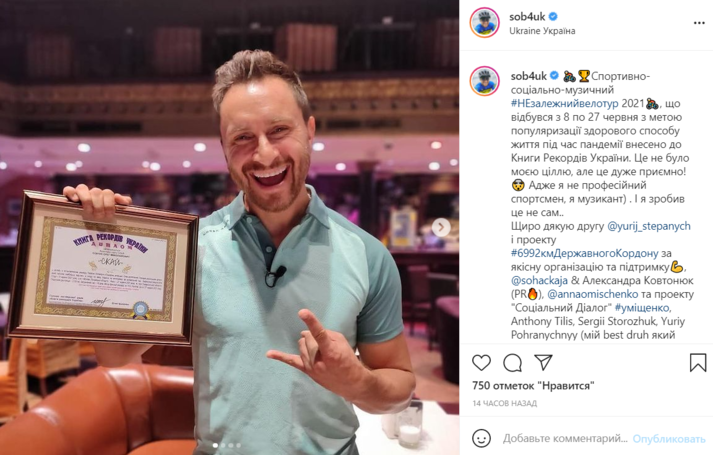This screenshot has width=713, height=455.
Task: Go to the next photo with the carousel arrow
Action: click(441, 227)
